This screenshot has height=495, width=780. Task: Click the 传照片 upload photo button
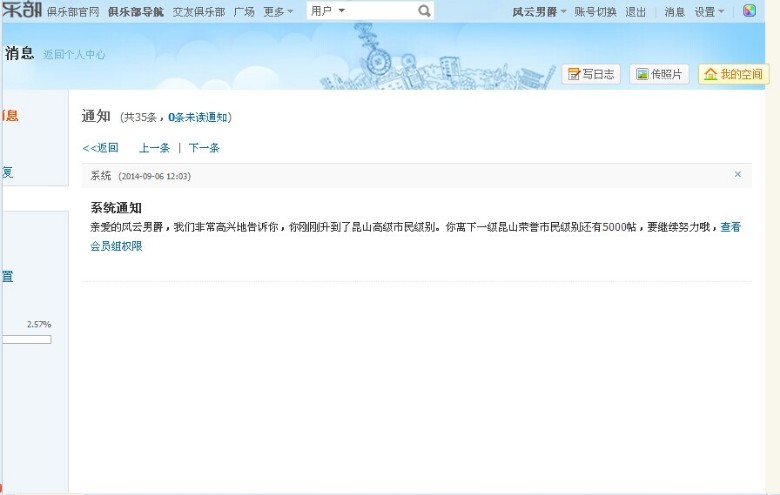pyautogui.click(x=659, y=74)
